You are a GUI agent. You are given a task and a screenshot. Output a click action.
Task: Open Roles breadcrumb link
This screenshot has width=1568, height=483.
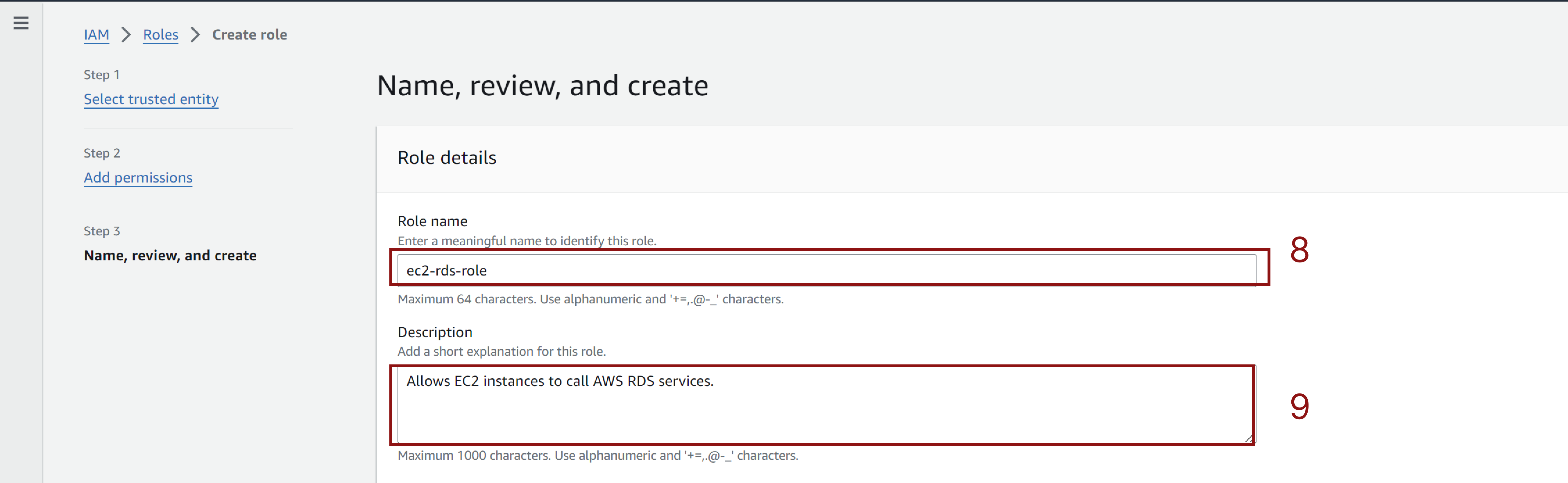161,35
